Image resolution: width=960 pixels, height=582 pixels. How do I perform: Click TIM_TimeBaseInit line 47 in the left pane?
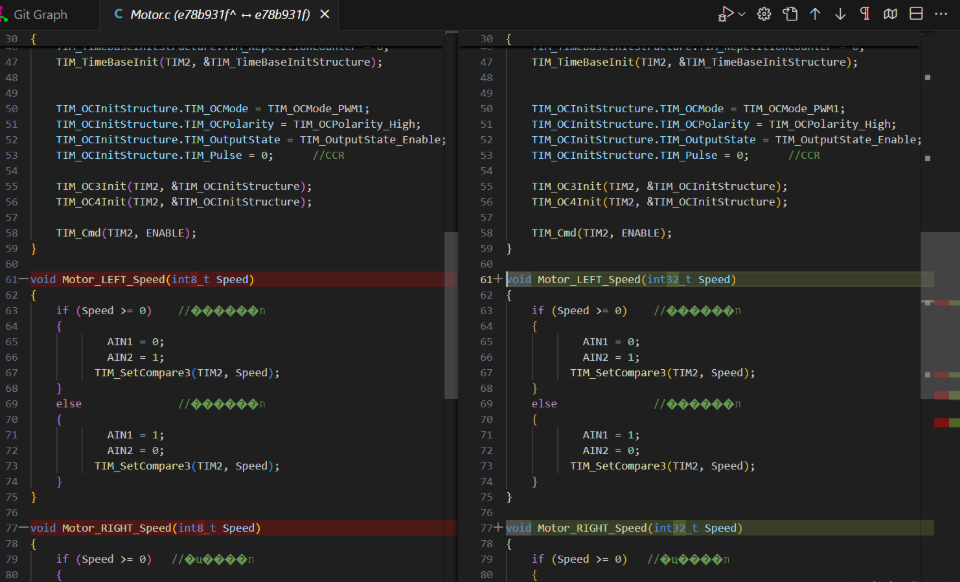pyautogui.click(x=219, y=62)
